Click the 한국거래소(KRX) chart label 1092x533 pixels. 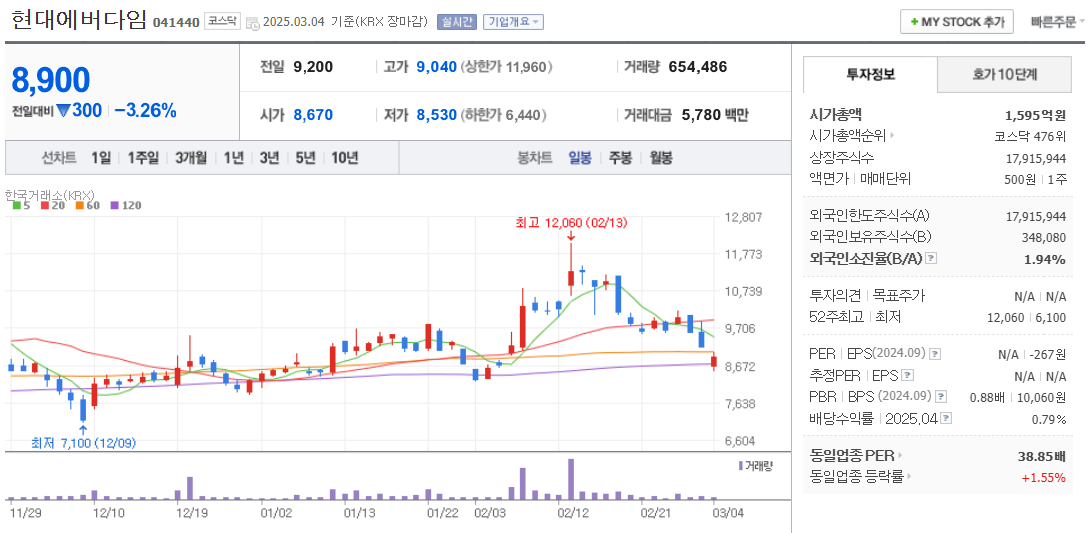pos(49,195)
